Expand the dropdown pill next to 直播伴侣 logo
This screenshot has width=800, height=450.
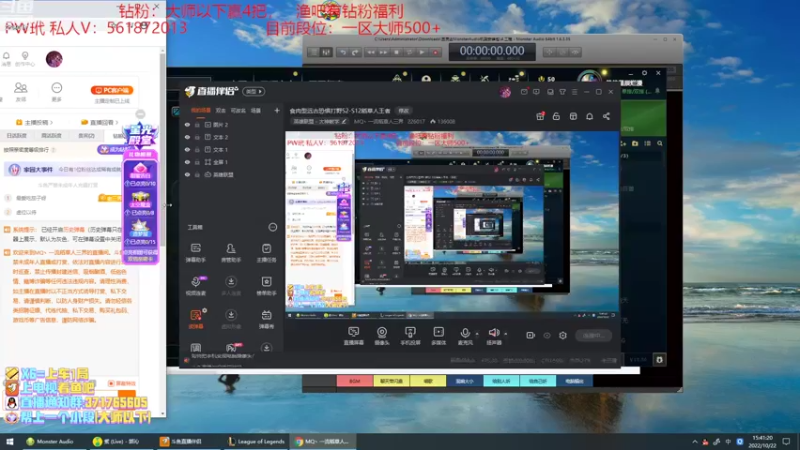[254, 91]
